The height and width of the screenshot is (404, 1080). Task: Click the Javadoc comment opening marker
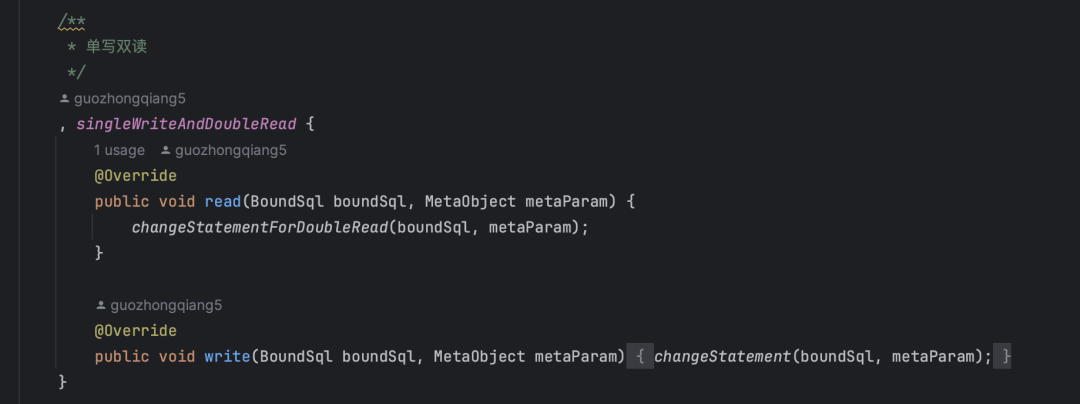72,23
